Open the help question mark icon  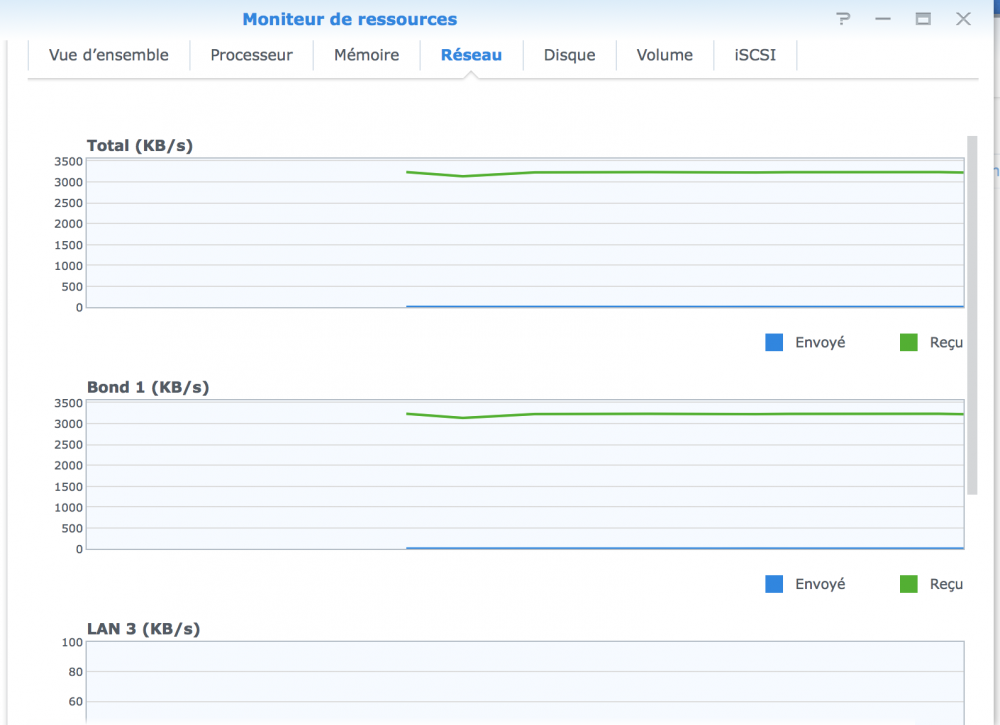[844, 19]
